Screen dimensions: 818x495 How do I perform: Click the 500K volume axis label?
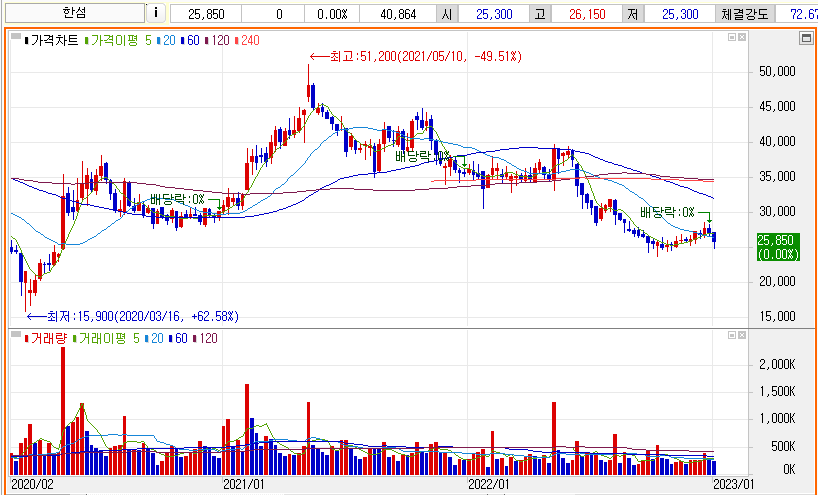point(781,447)
